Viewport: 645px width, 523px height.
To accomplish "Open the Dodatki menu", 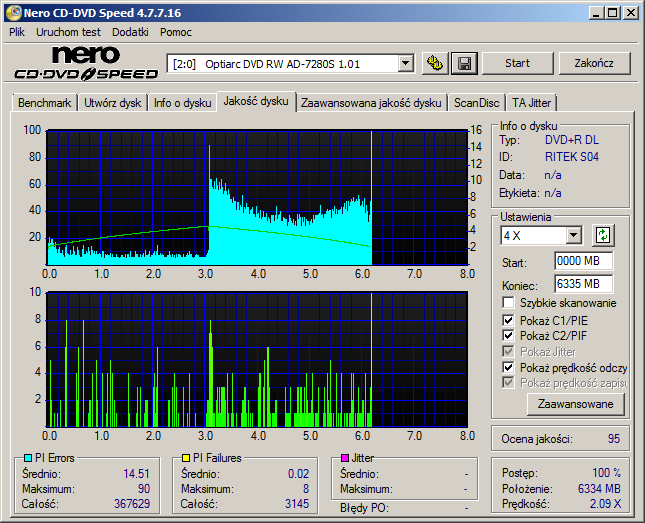I will click(130, 32).
